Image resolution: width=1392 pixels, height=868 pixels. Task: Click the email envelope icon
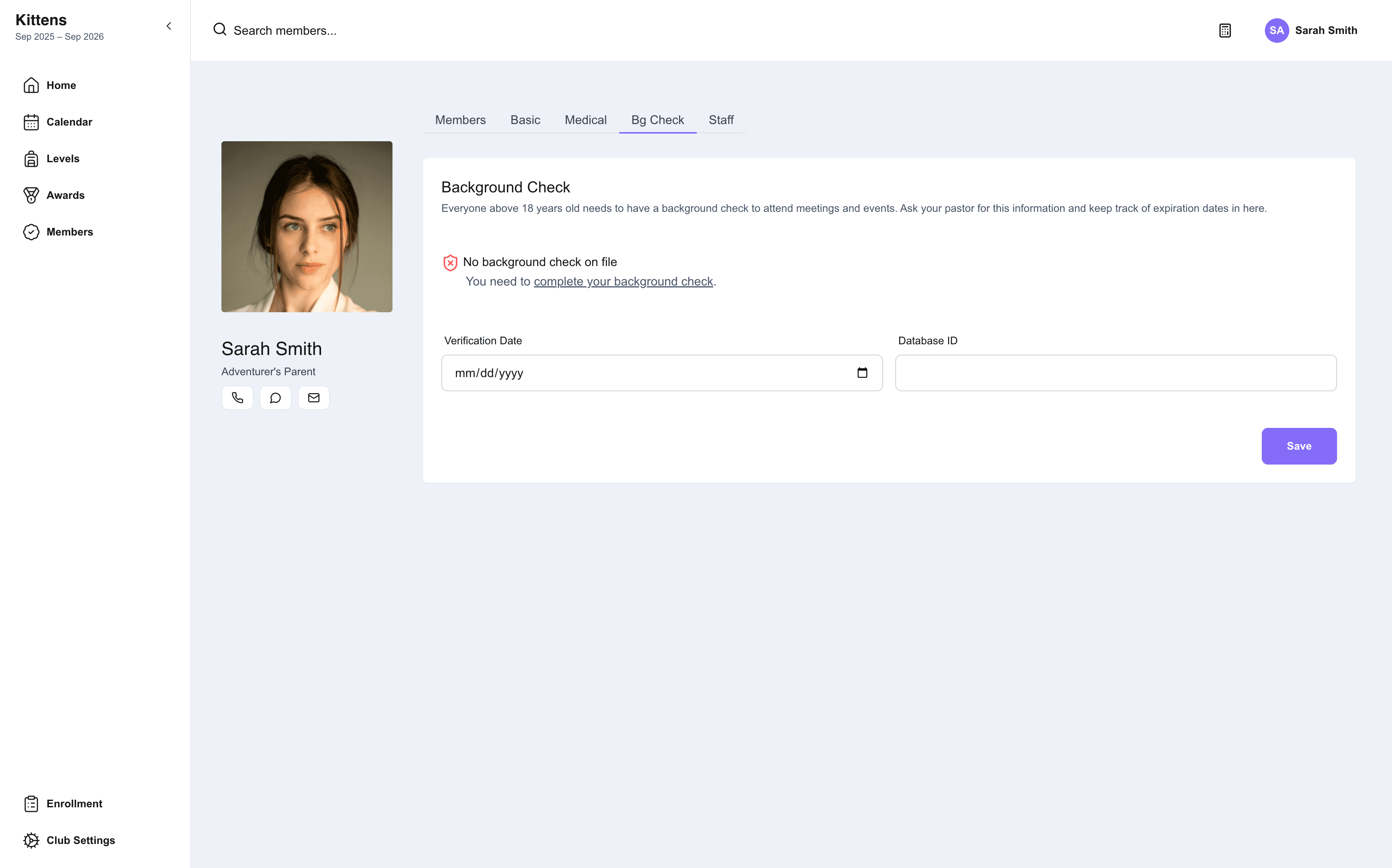coord(314,398)
